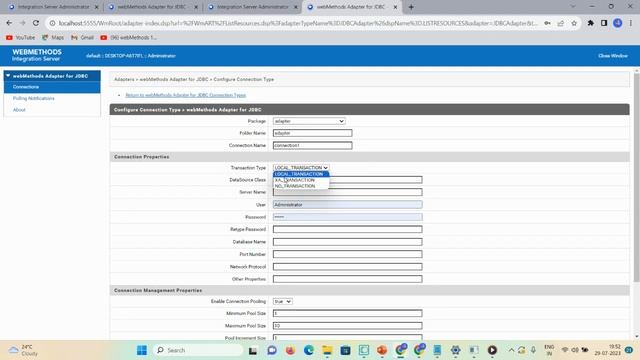Screen dimensions: 640x360
Task: Bookmark this page with the star icon
Action: (574, 23)
